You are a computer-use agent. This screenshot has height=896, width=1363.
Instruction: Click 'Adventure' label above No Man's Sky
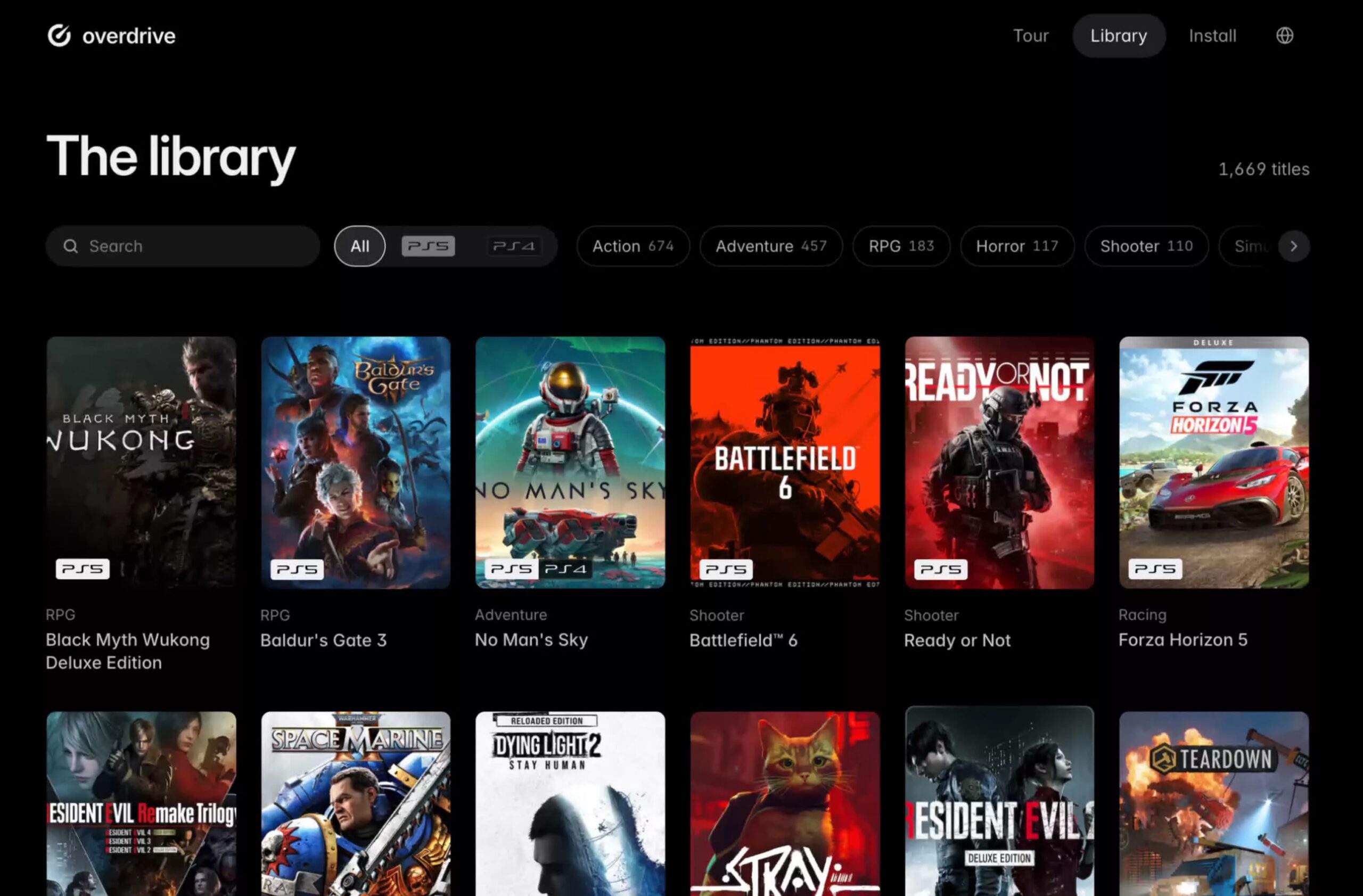click(511, 615)
